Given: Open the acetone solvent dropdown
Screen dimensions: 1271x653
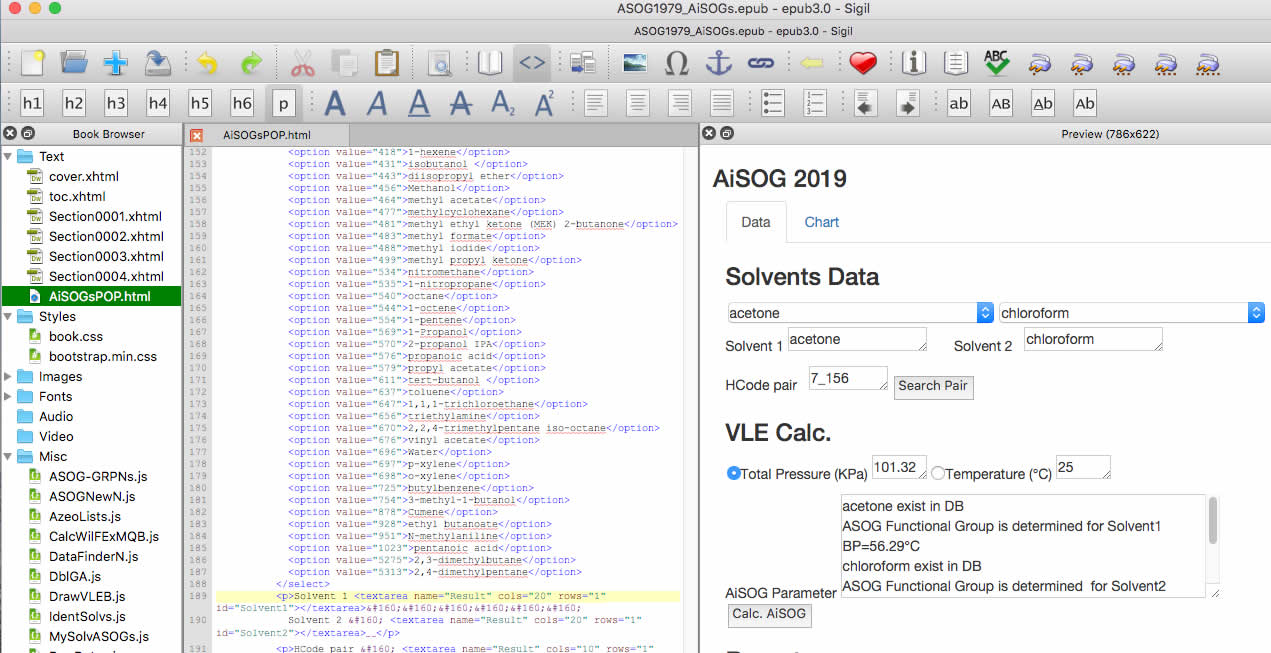Looking at the screenshot, I should (859, 313).
